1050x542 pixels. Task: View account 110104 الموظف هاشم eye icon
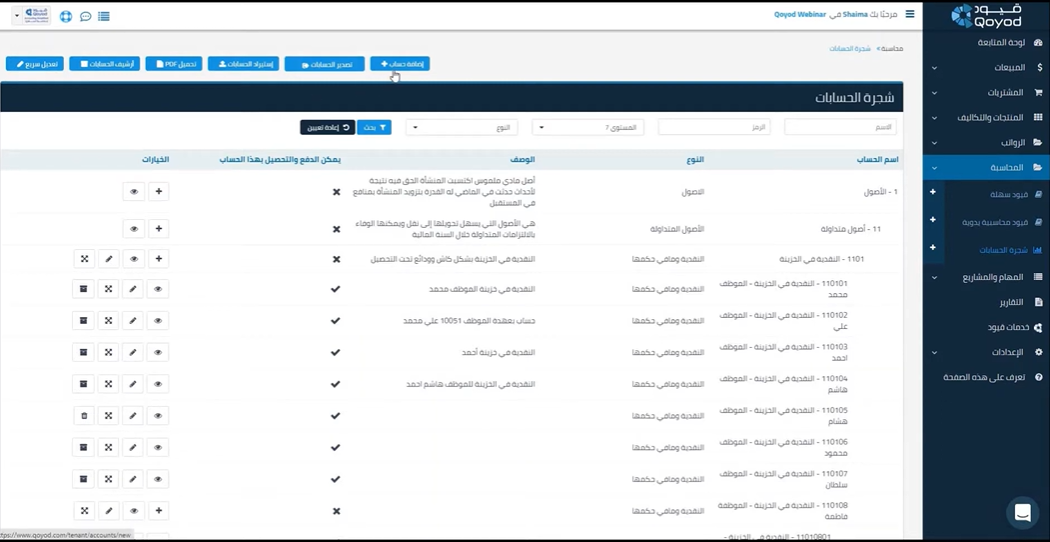(158, 384)
